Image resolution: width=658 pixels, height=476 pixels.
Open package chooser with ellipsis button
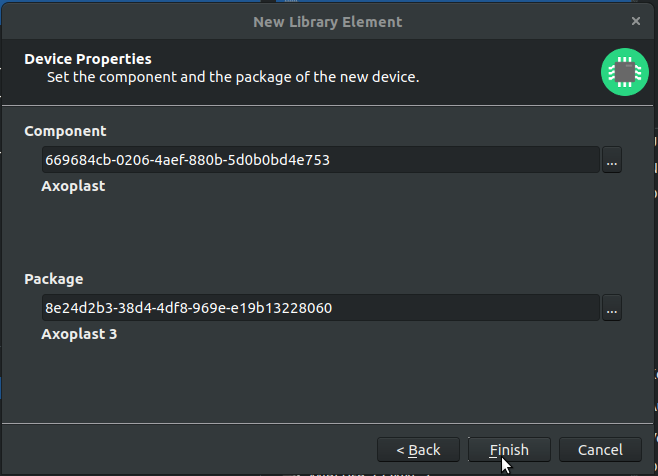(x=612, y=308)
